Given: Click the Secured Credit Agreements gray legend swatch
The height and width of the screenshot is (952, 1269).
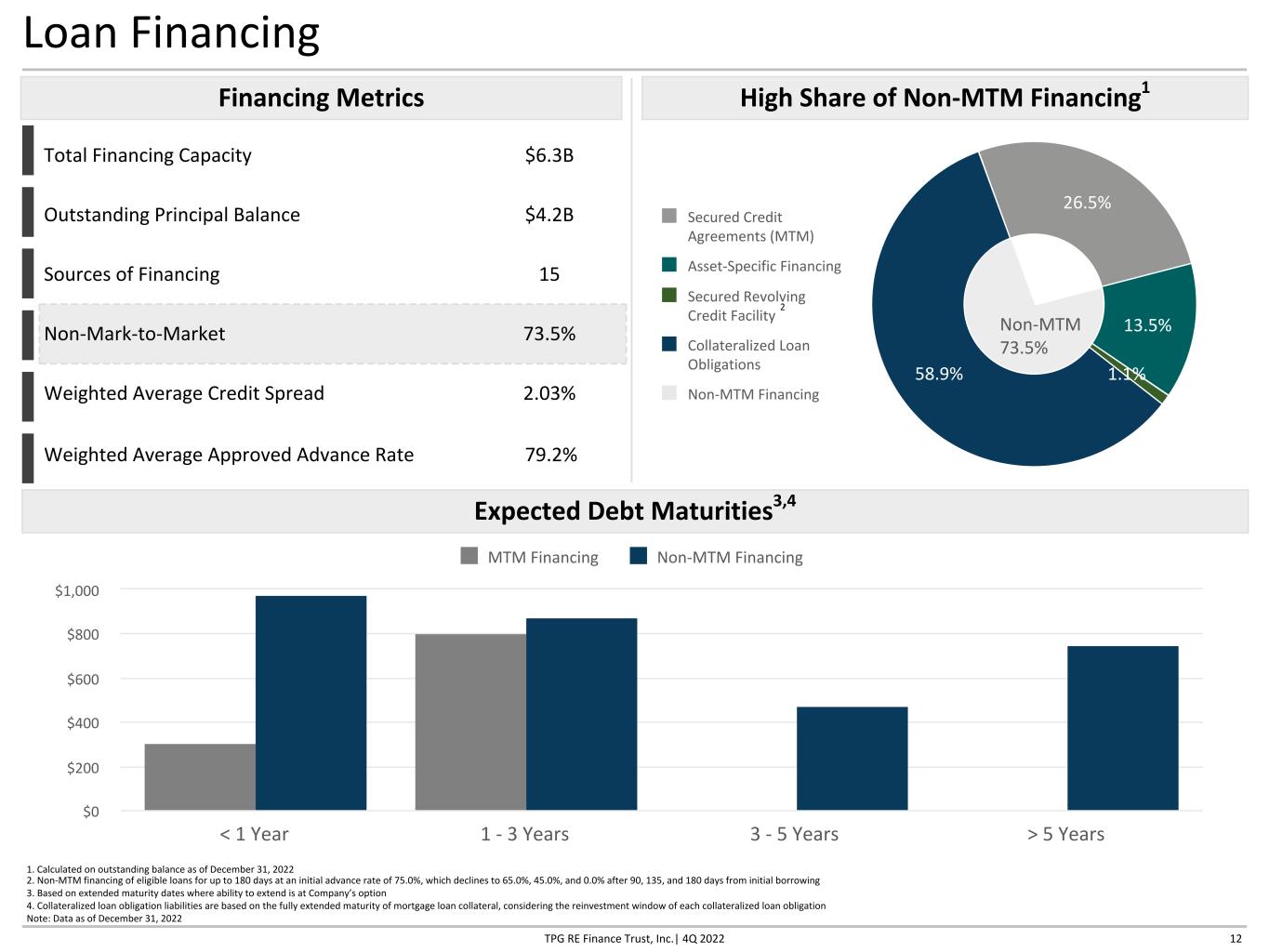Looking at the screenshot, I should (x=669, y=216).
